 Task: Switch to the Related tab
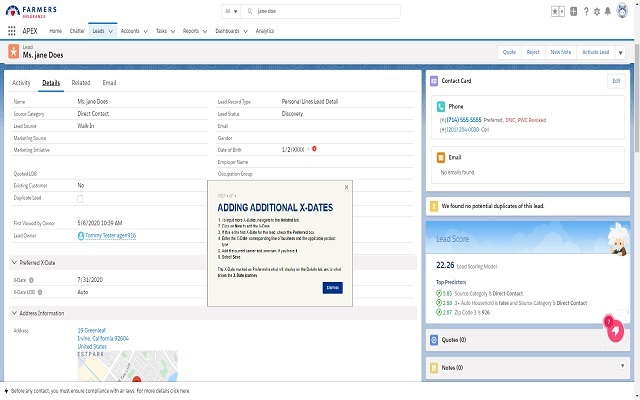click(81, 83)
